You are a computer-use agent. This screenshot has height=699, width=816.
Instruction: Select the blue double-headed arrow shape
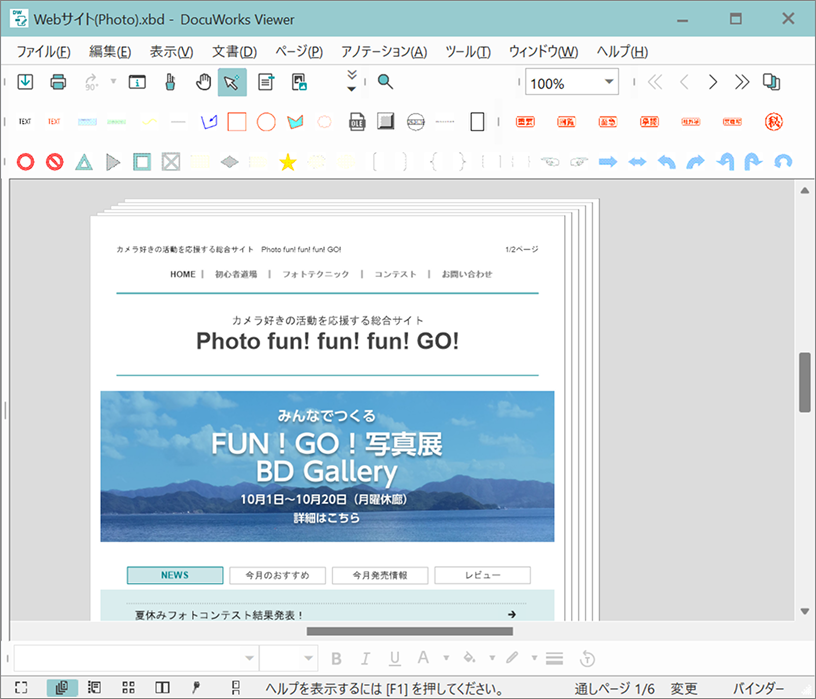coord(637,162)
